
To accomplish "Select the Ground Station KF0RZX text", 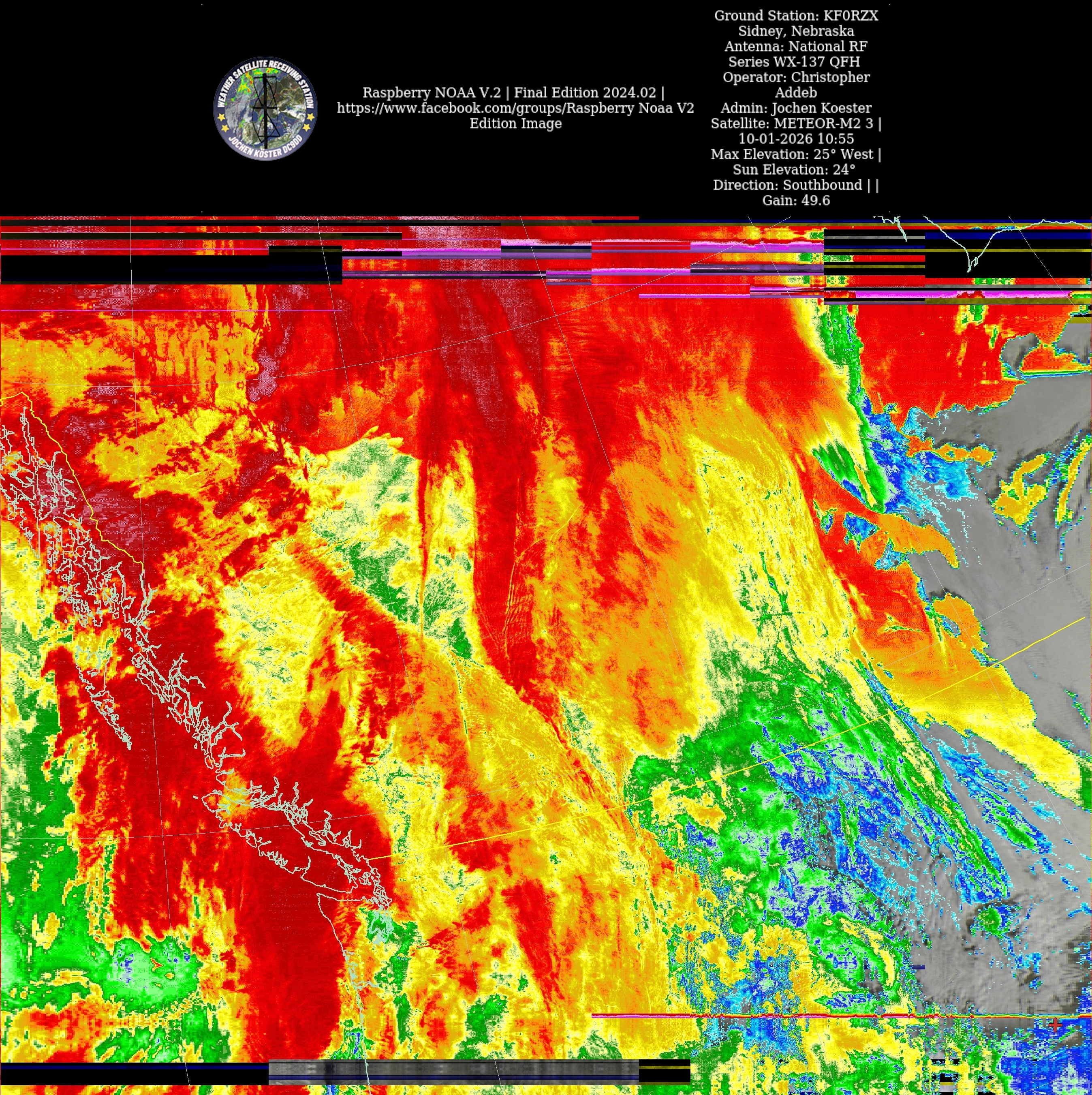I will click(x=796, y=16).
